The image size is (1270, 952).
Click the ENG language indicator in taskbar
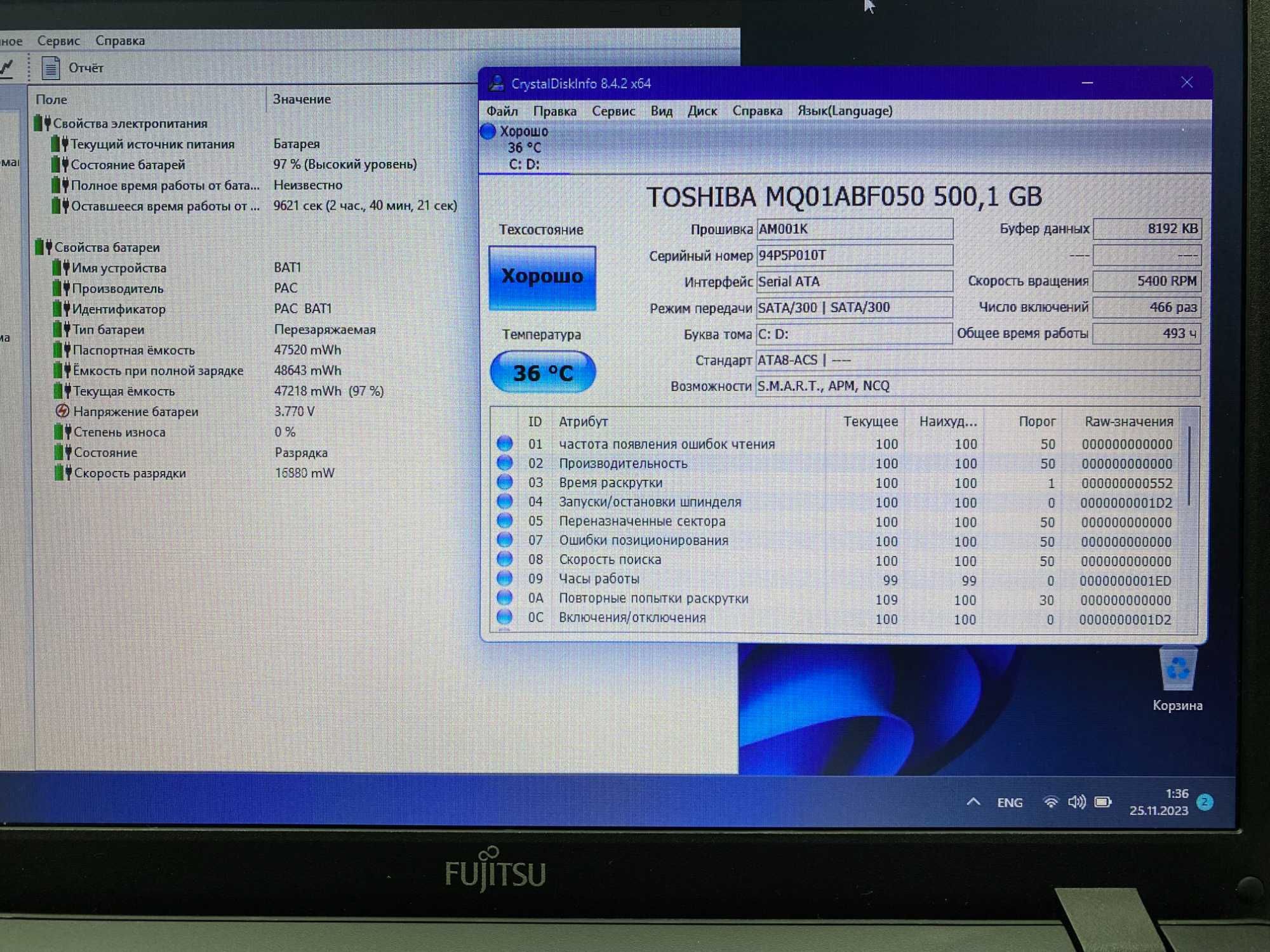1010,803
